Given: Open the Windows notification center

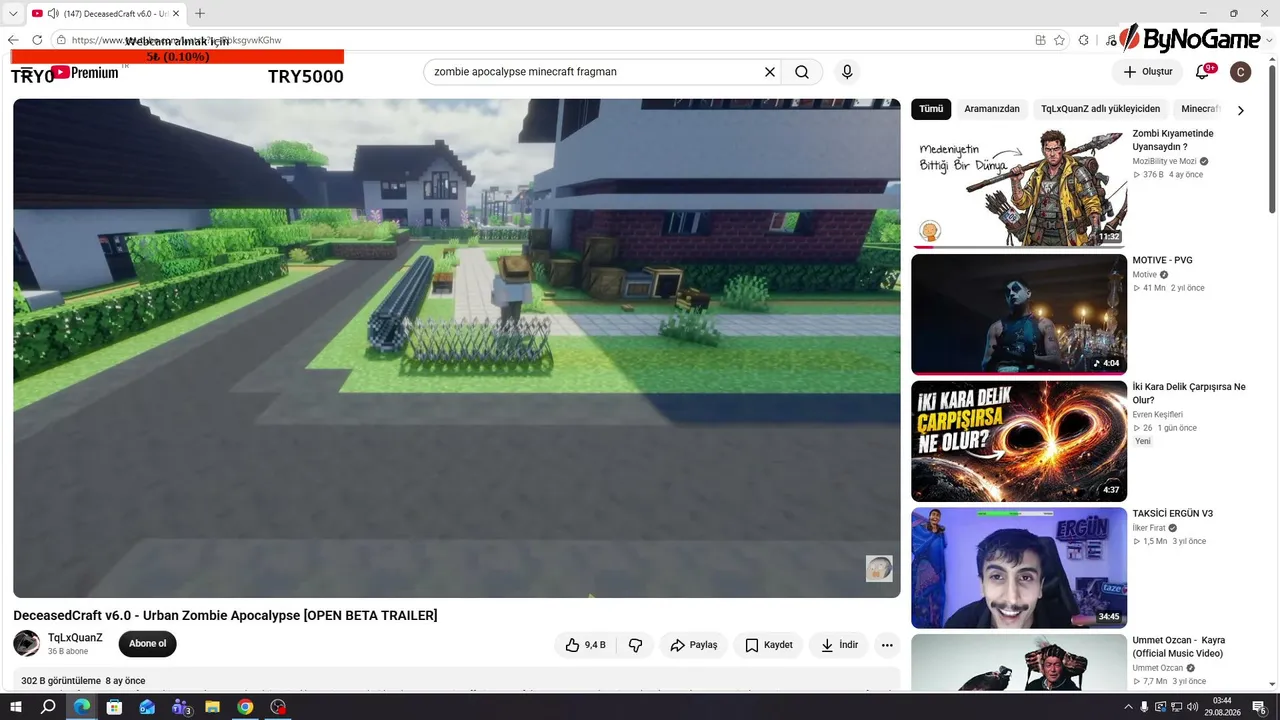Looking at the screenshot, I should [1259, 707].
